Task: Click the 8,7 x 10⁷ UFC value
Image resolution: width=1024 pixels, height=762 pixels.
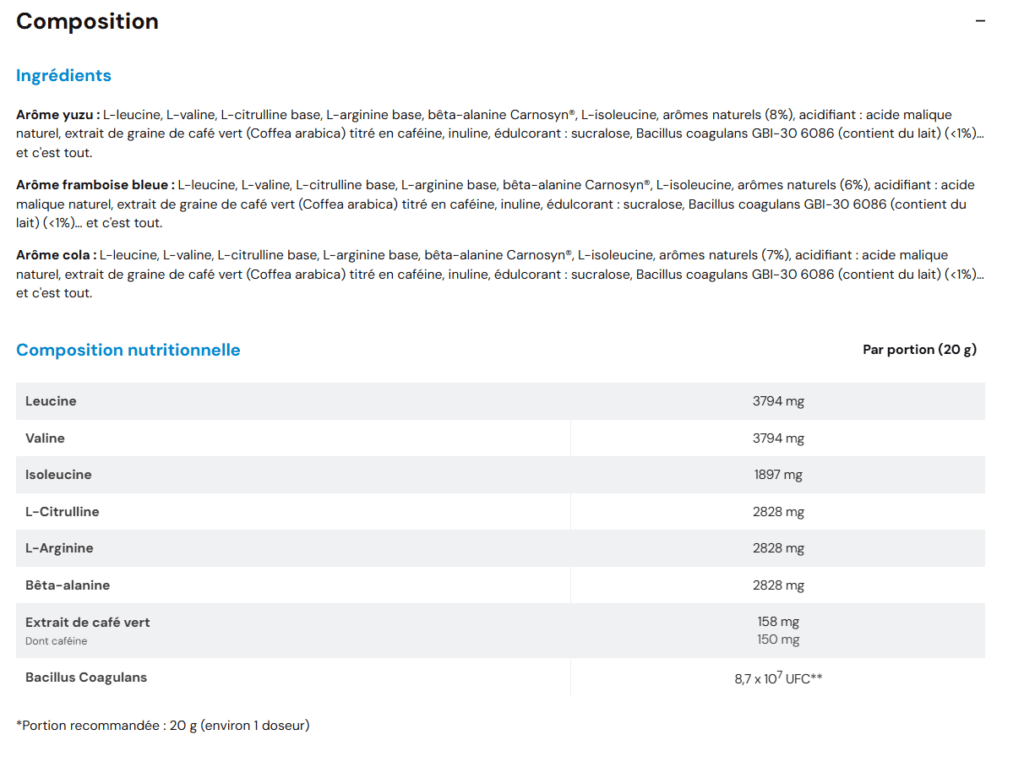Action: coord(778,678)
